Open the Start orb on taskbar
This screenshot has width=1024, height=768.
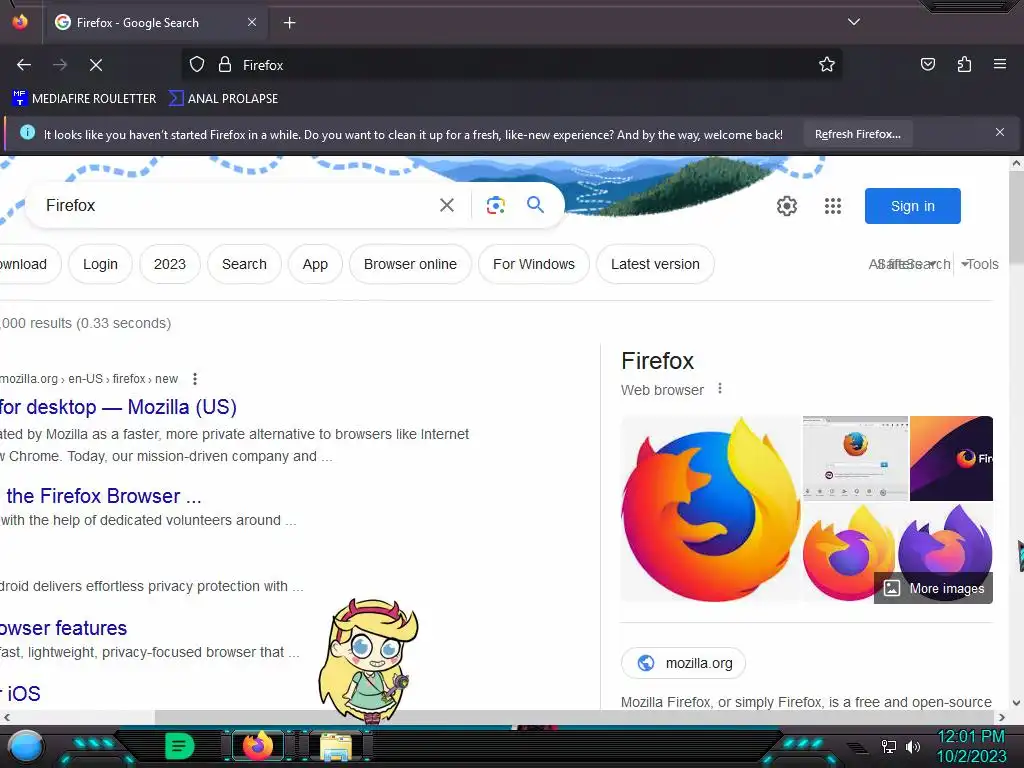click(26, 746)
